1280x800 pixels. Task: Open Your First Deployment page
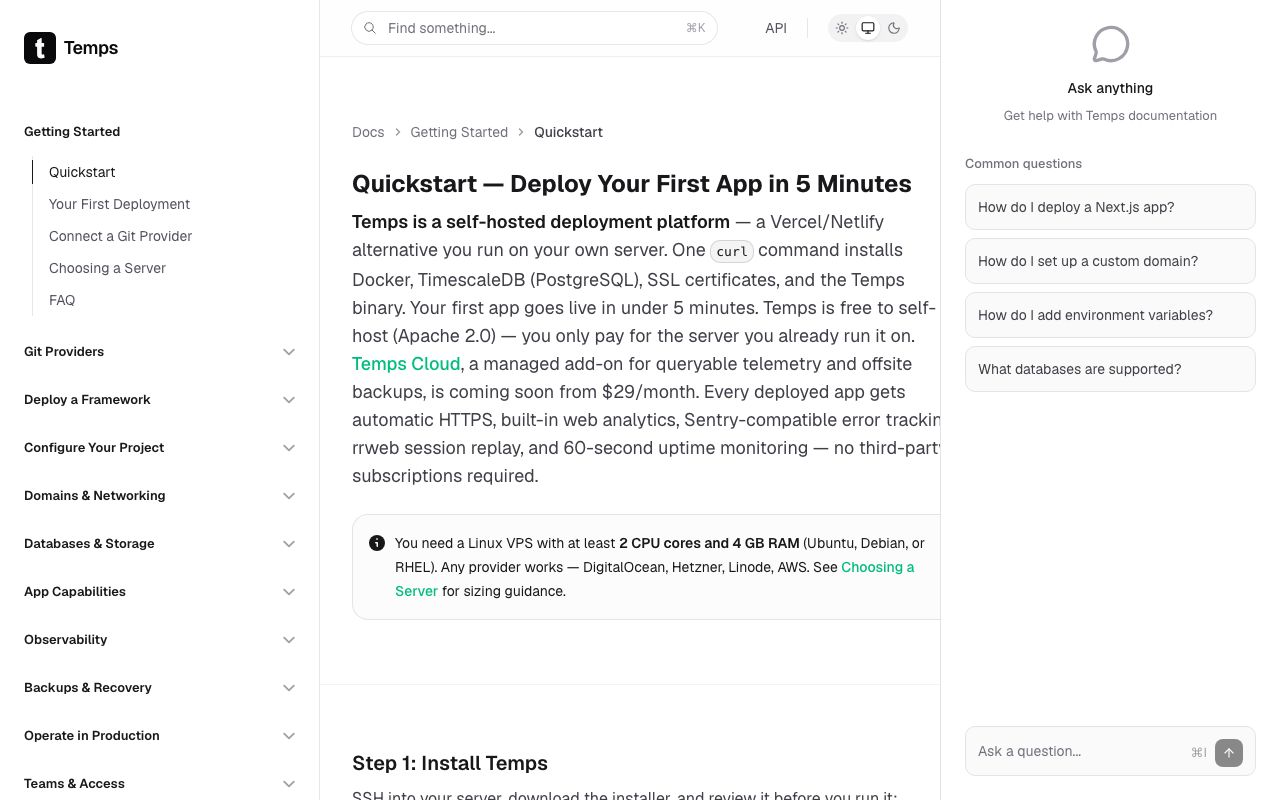[119, 204]
